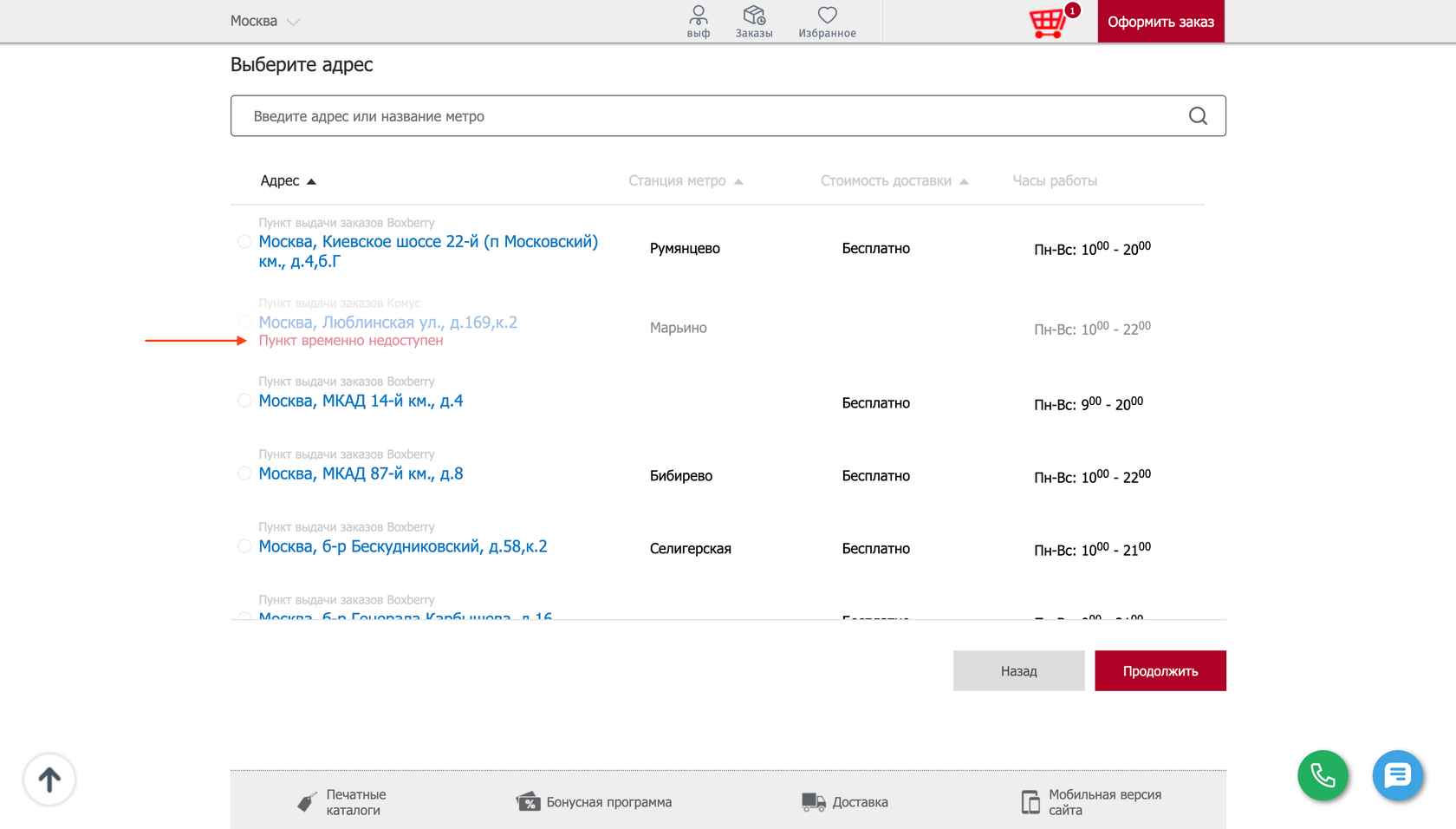Click the Доставка truck icon

click(x=813, y=802)
